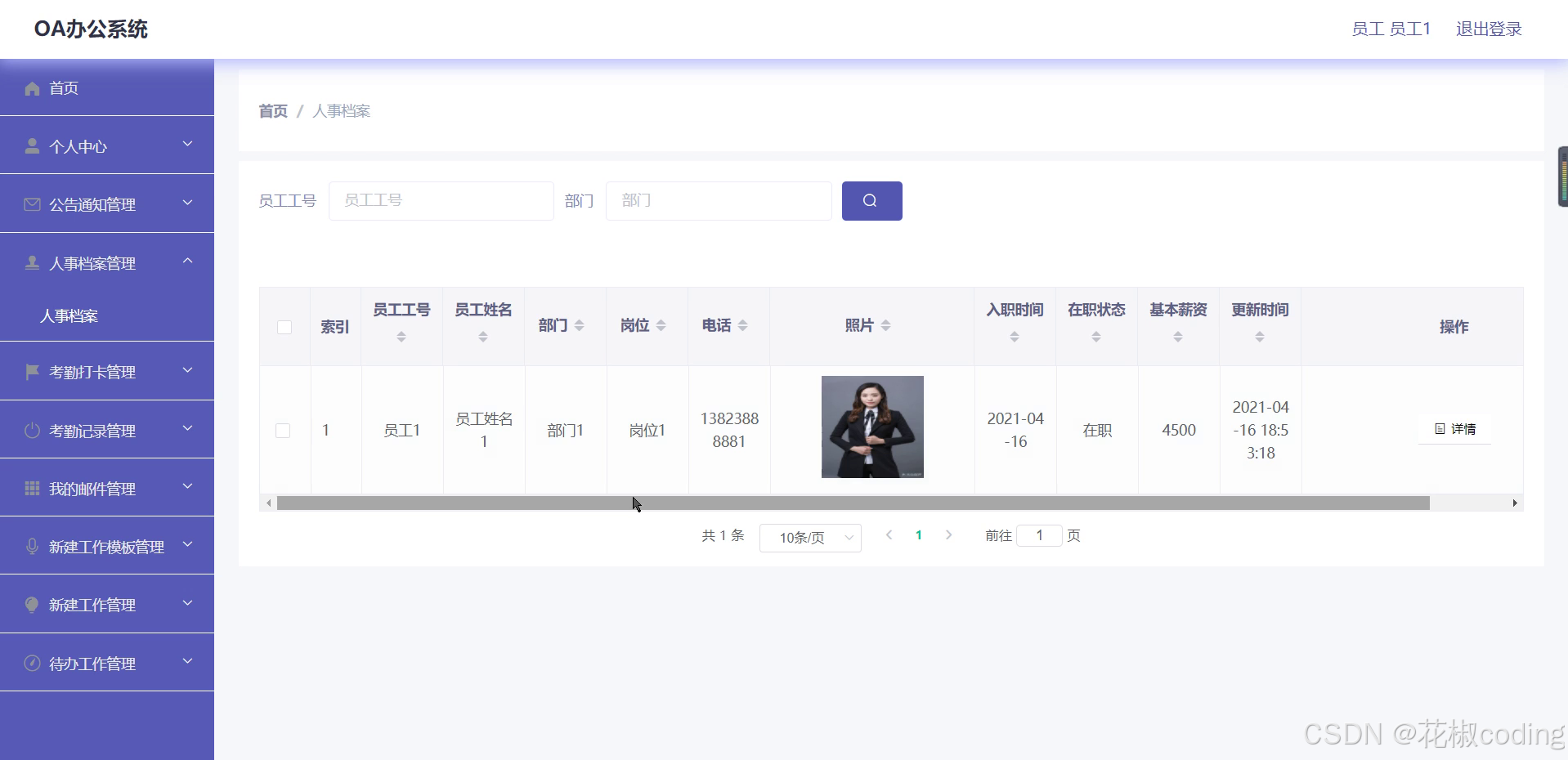Click the user icon beside 人事档案管理
Image resolution: width=1568 pixels, height=760 pixels.
tap(32, 263)
